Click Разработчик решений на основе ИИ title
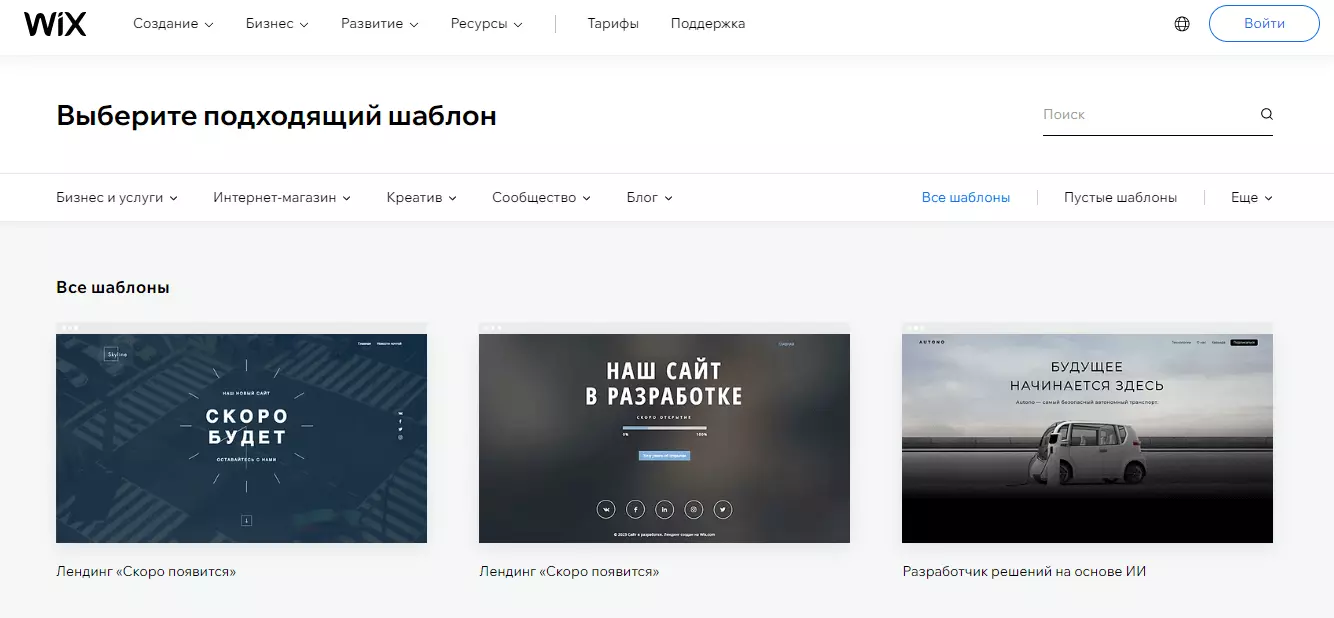The height and width of the screenshot is (618, 1334). [1024, 572]
